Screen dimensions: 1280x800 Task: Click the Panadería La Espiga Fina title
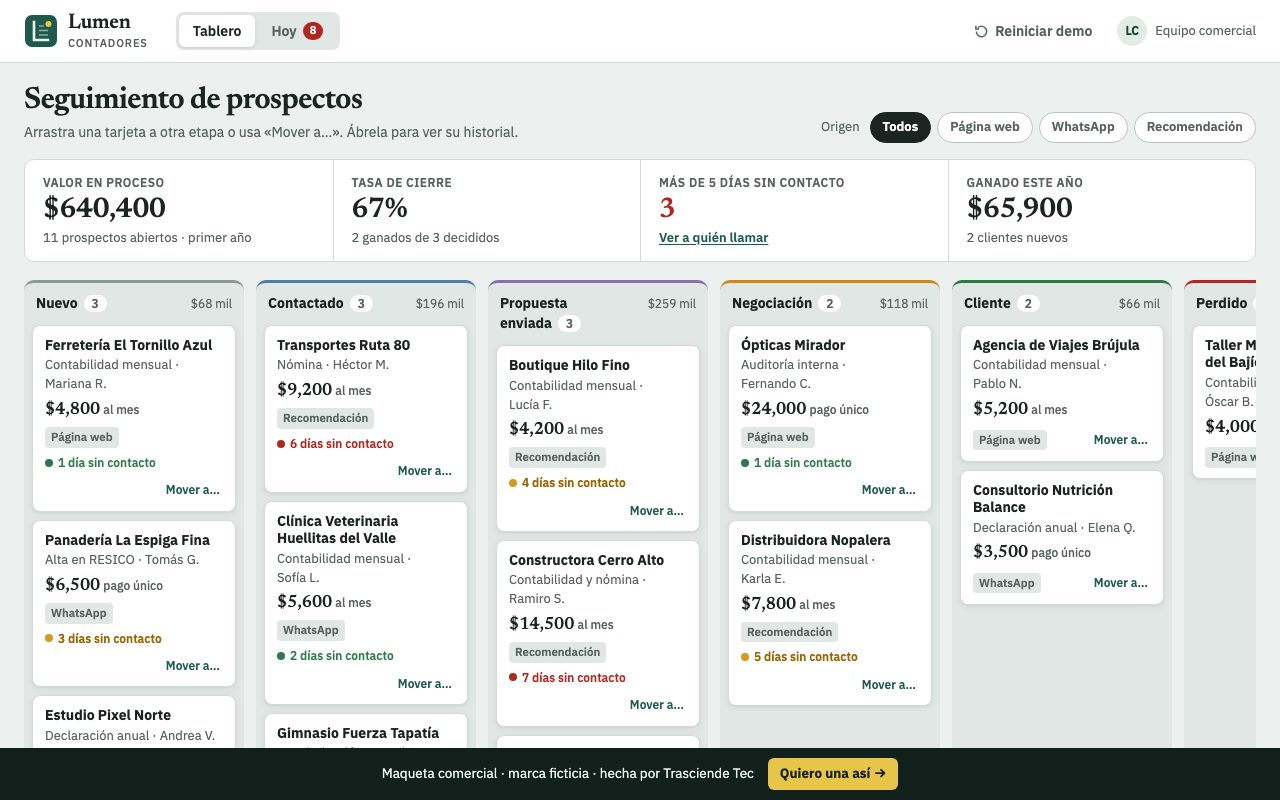click(127, 540)
